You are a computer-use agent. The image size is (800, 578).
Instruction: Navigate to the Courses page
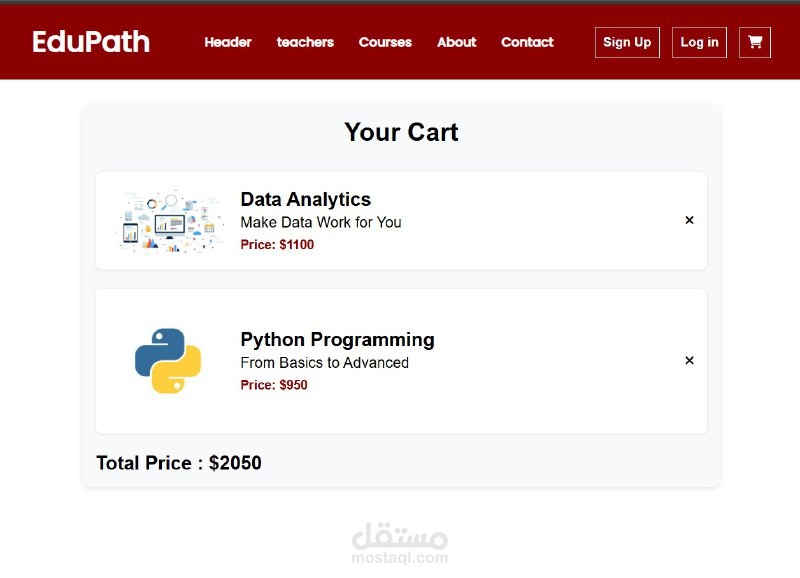(385, 42)
